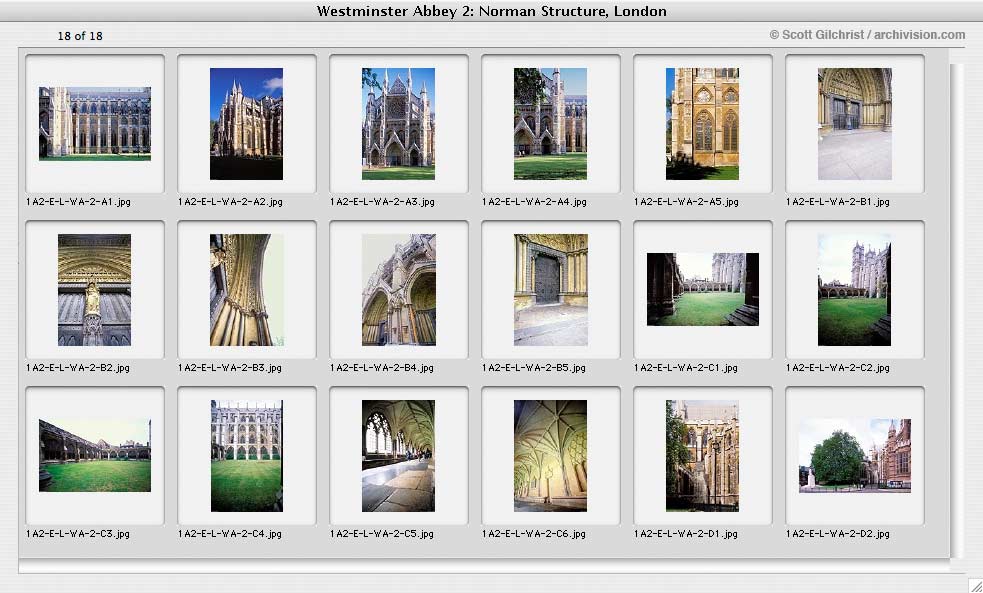Open the dark door thumbnail 1A2-E-L-WA-2-B5.jpg
This screenshot has width=983, height=593.
coord(550,290)
